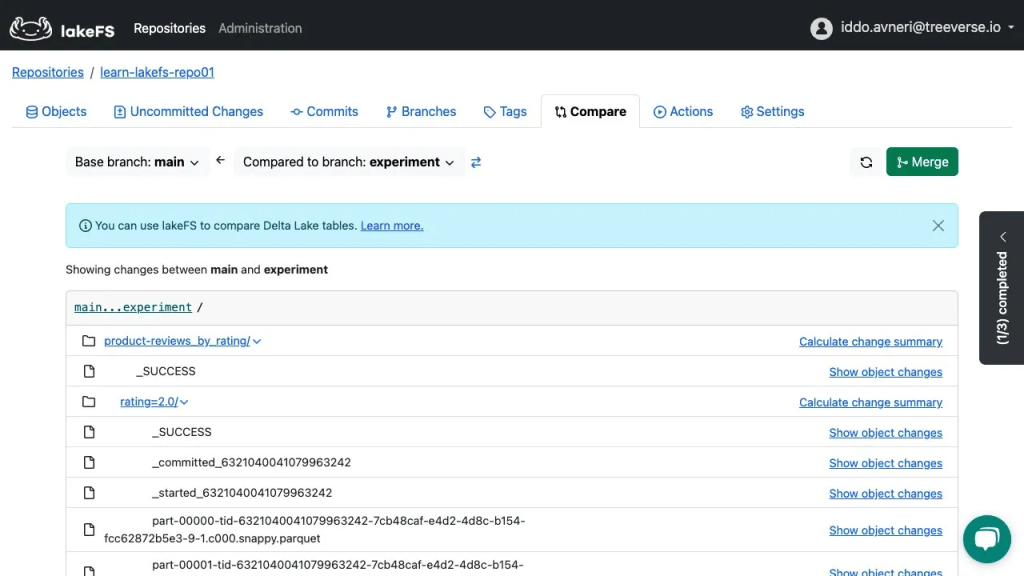Screen dimensions: 1024x576
Task: Follow the Learn more link
Action: (x=392, y=225)
